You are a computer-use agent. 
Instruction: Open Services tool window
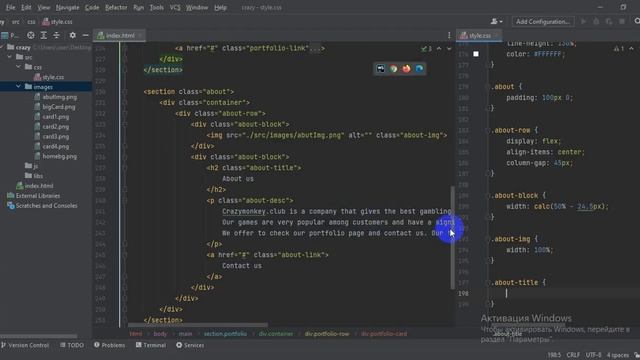coord(190,345)
